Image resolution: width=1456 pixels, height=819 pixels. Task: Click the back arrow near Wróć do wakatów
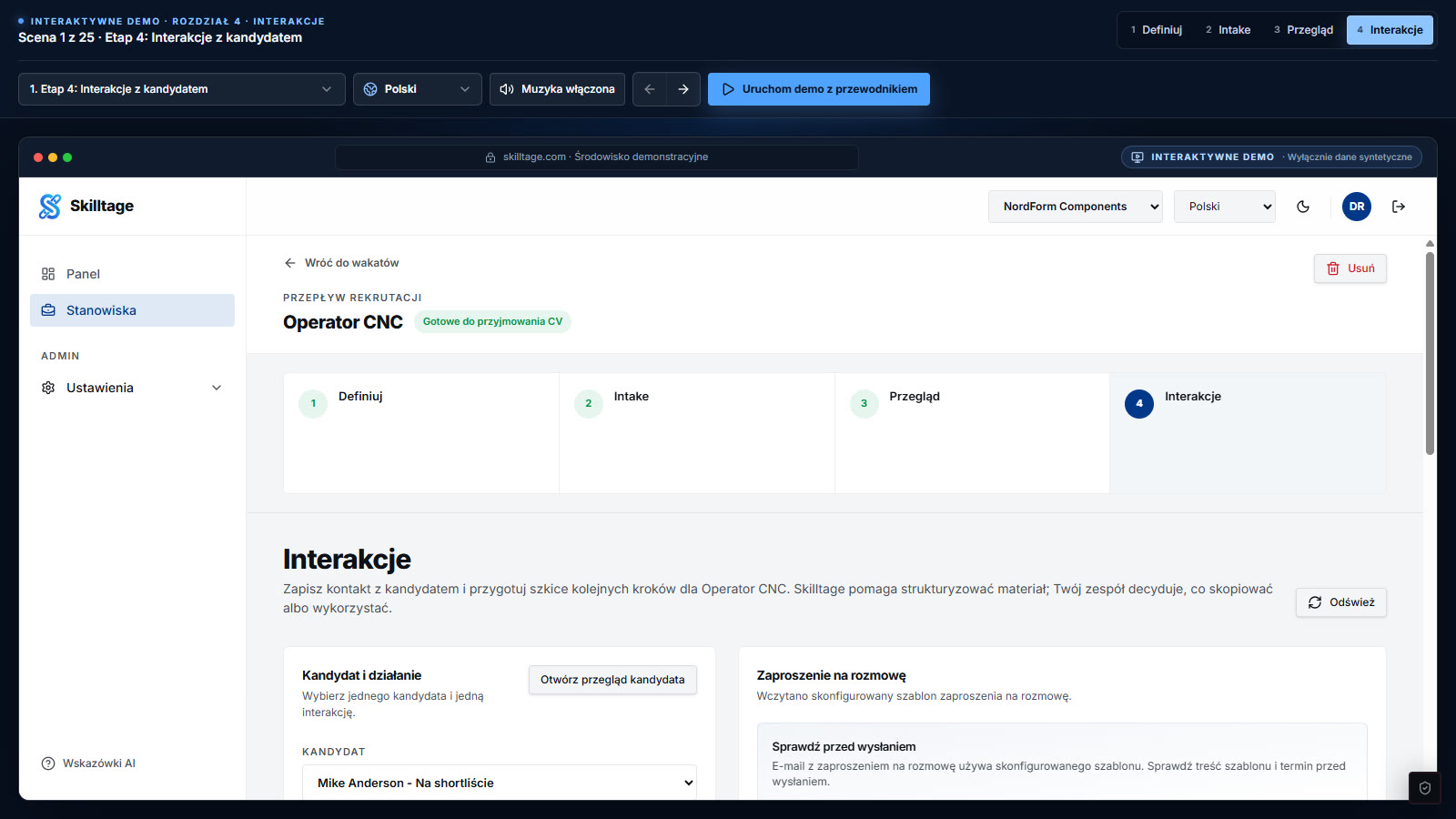tap(290, 263)
